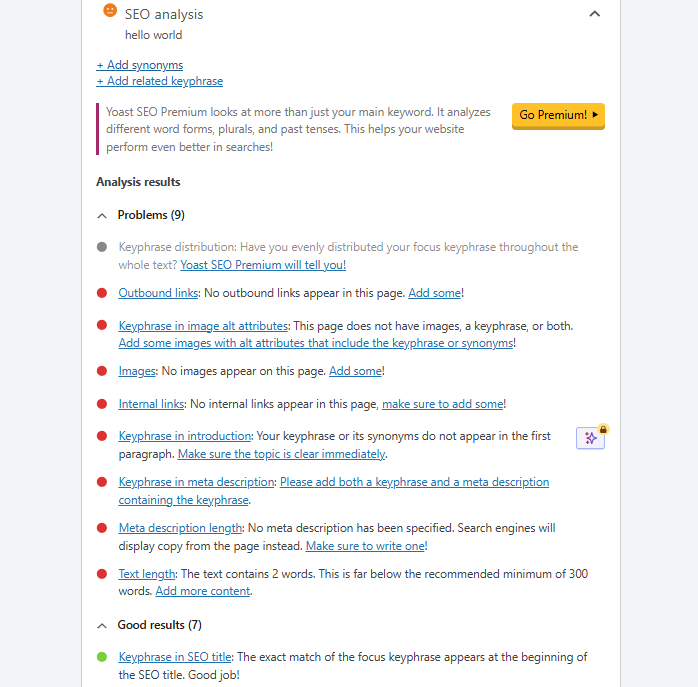Click + Add related keyphrase link
Image resolution: width=698 pixels, height=687 pixels.
pyautogui.click(x=160, y=81)
